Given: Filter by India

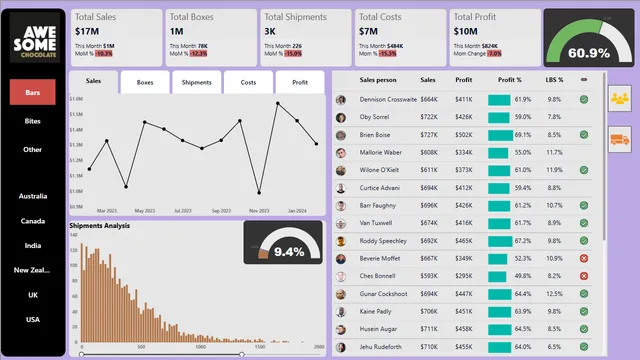Looking at the screenshot, I should pyautogui.click(x=33, y=246).
